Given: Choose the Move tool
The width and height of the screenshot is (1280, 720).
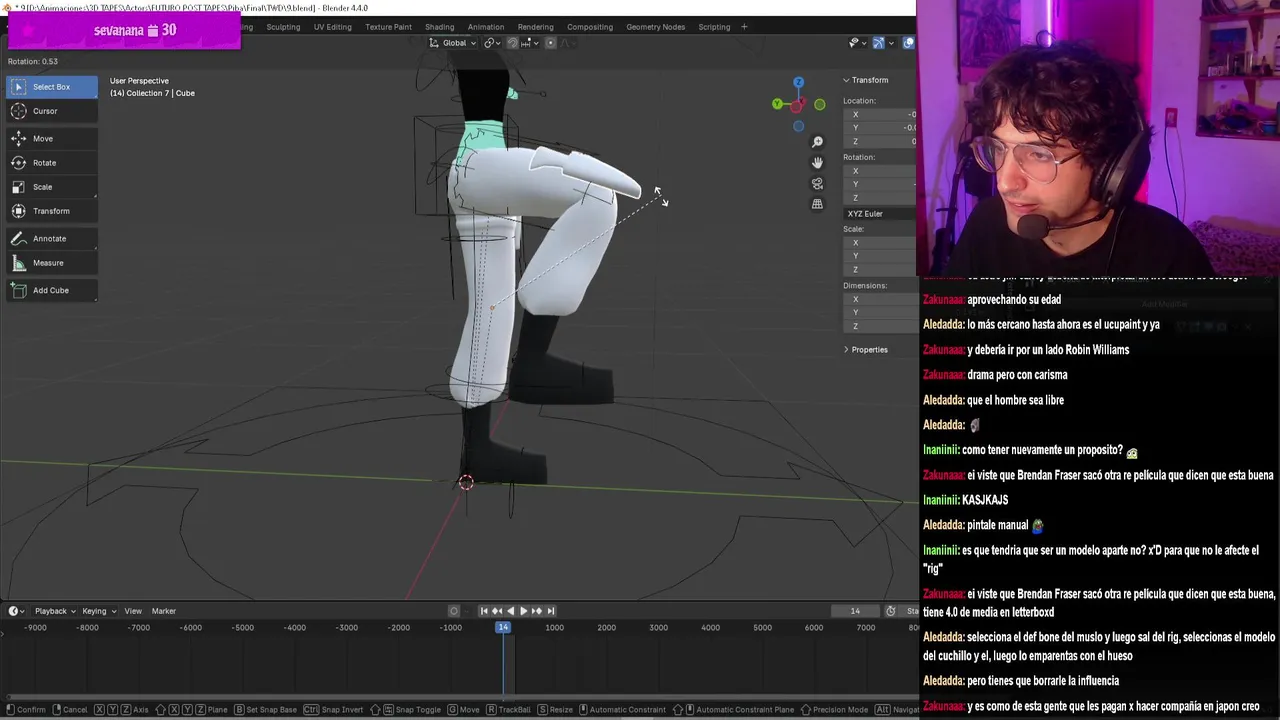Looking at the screenshot, I should (51, 139).
